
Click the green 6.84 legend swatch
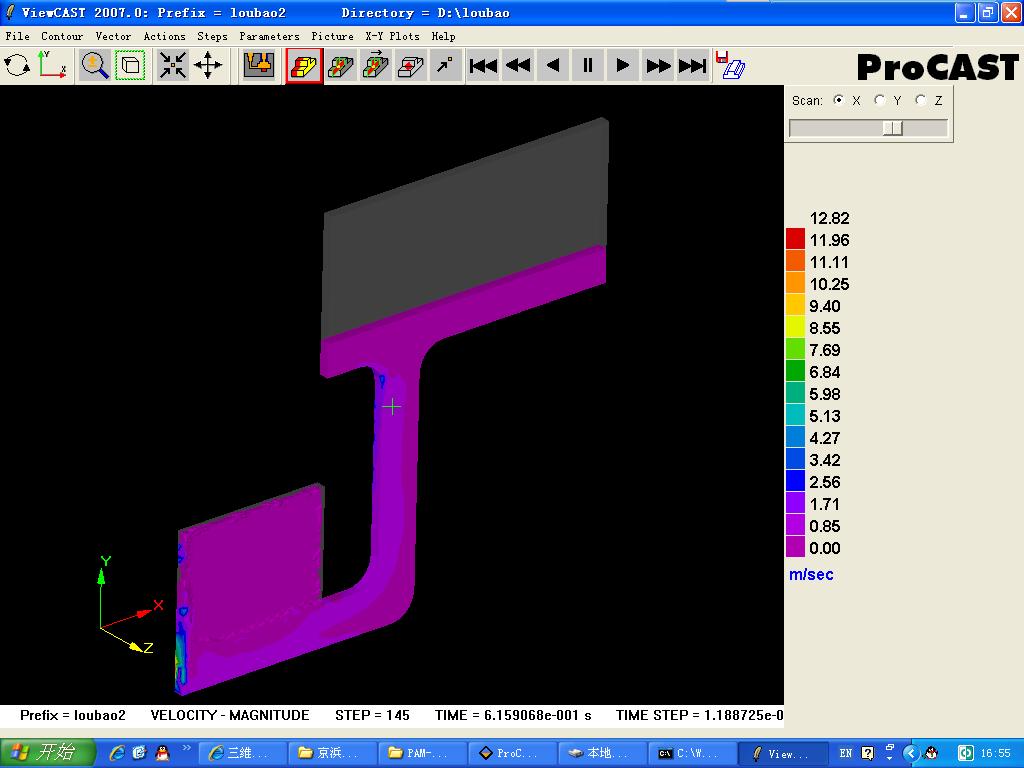(795, 370)
